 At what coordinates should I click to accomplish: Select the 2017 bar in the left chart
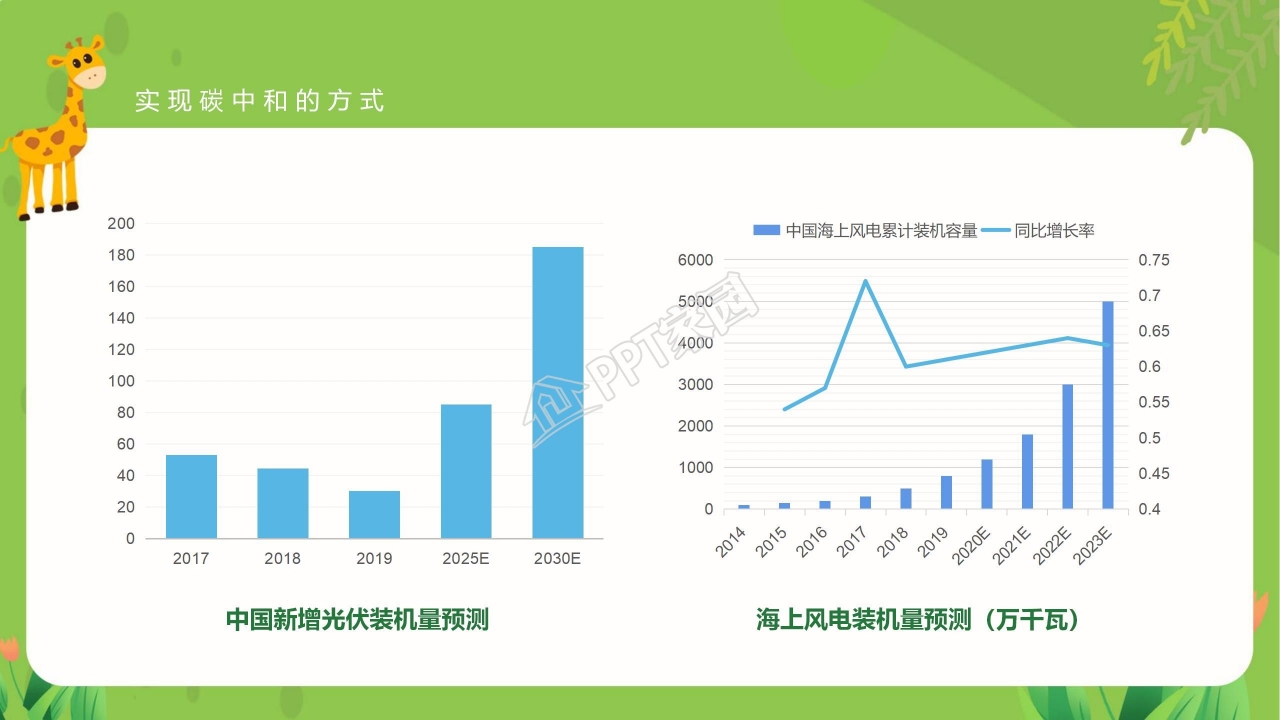click(x=192, y=495)
